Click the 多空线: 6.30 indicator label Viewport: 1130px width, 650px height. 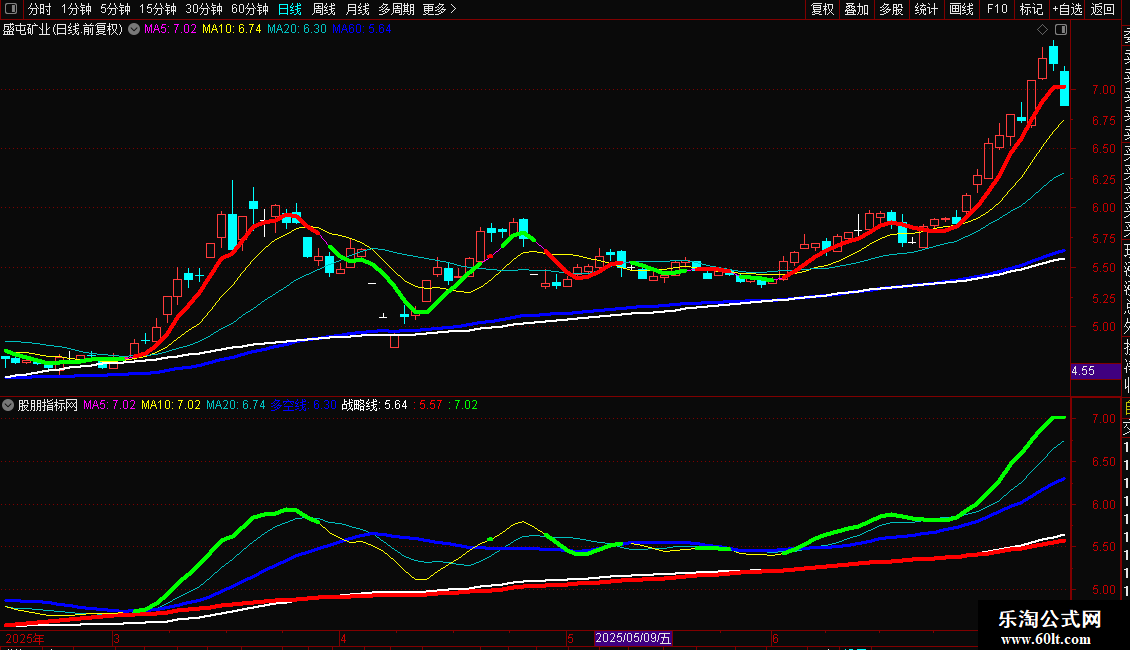click(303, 406)
